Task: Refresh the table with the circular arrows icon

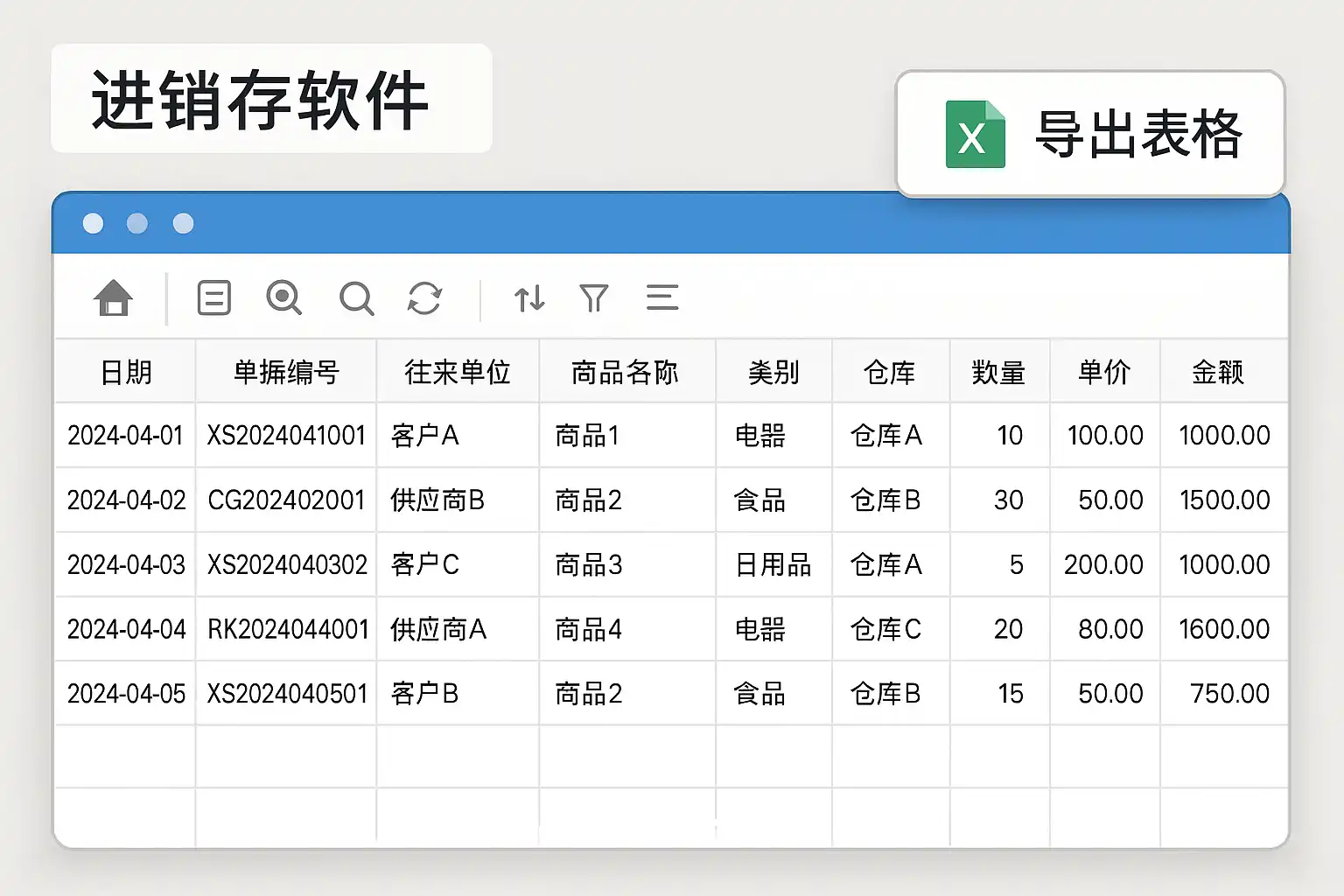Action: tap(424, 298)
